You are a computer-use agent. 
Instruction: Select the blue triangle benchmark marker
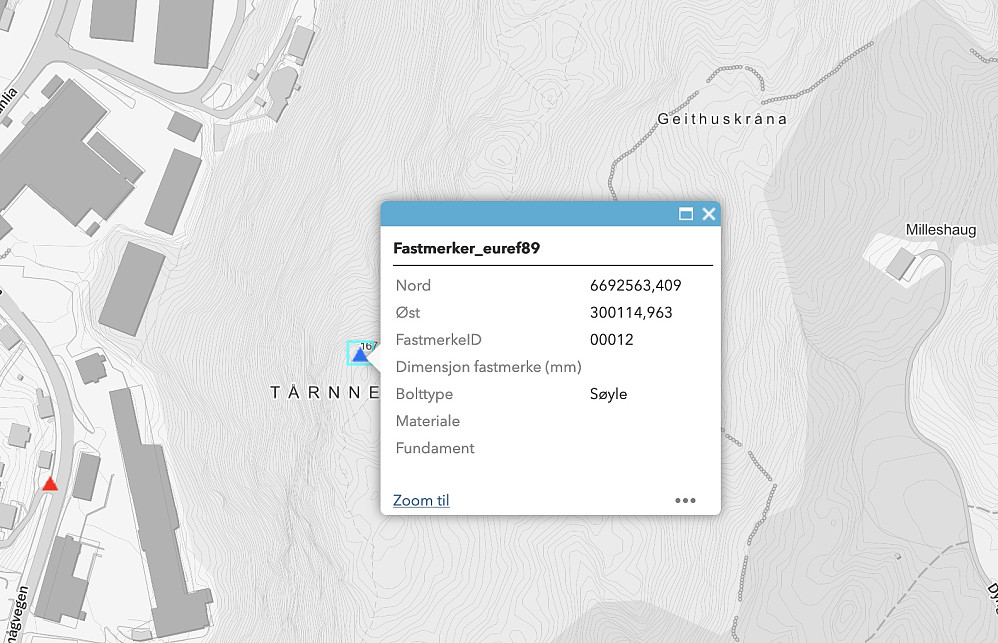[360, 355]
